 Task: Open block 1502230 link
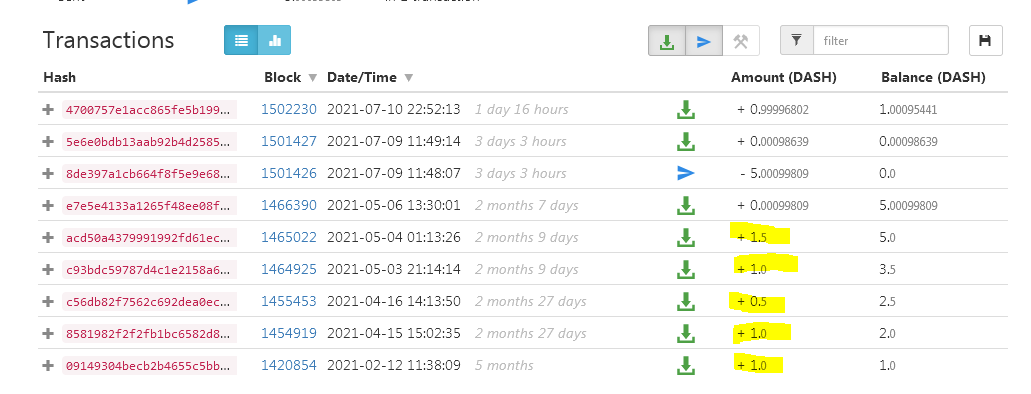point(289,109)
